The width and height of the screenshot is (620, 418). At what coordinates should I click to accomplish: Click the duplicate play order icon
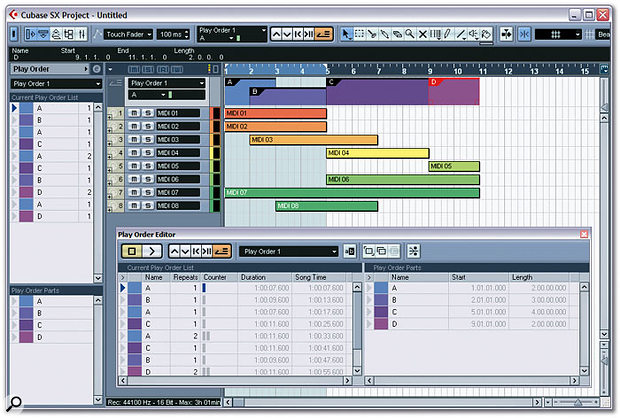coord(382,251)
